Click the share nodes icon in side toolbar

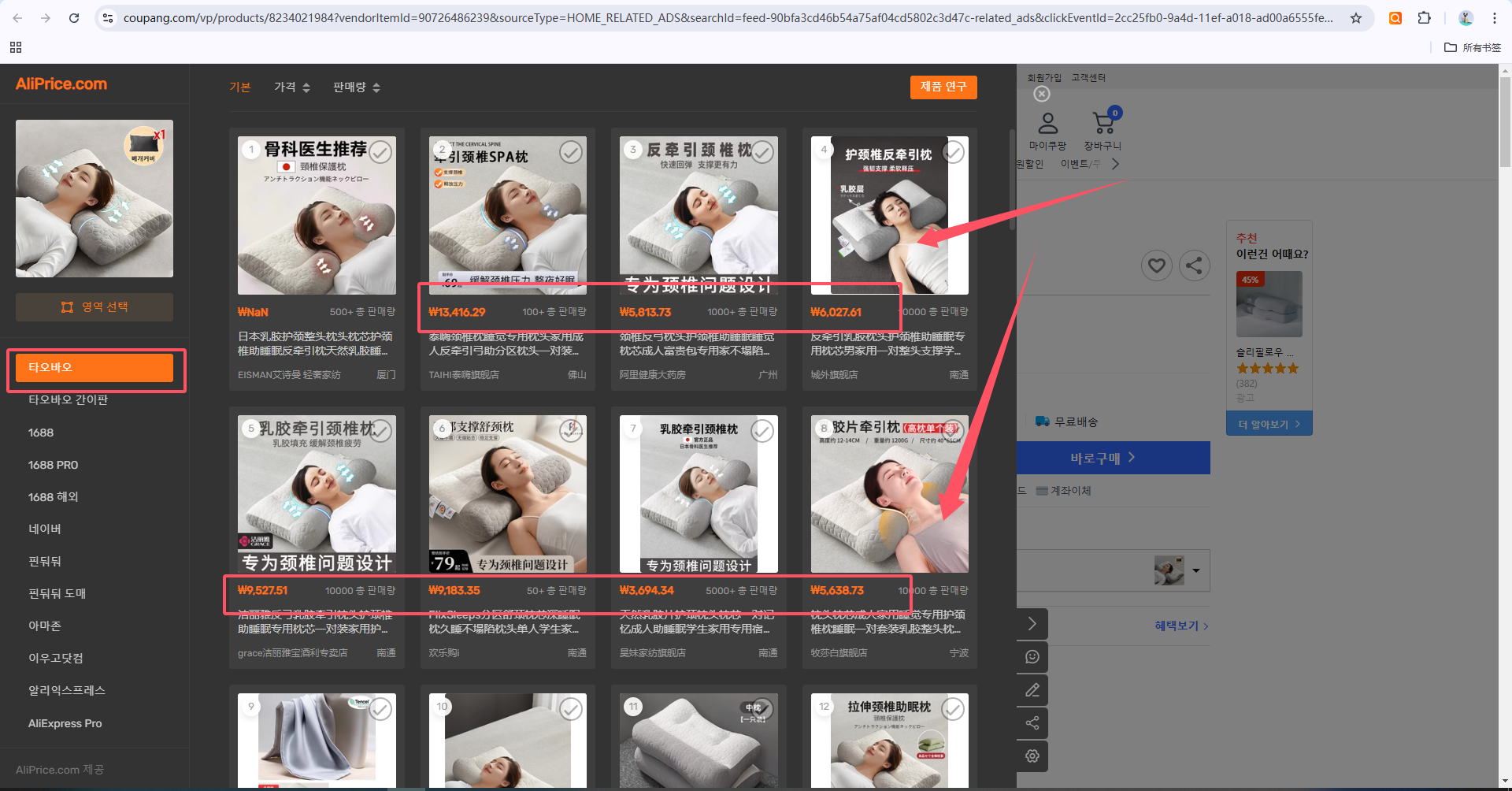pyautogui.click(x=1032, y=723)
